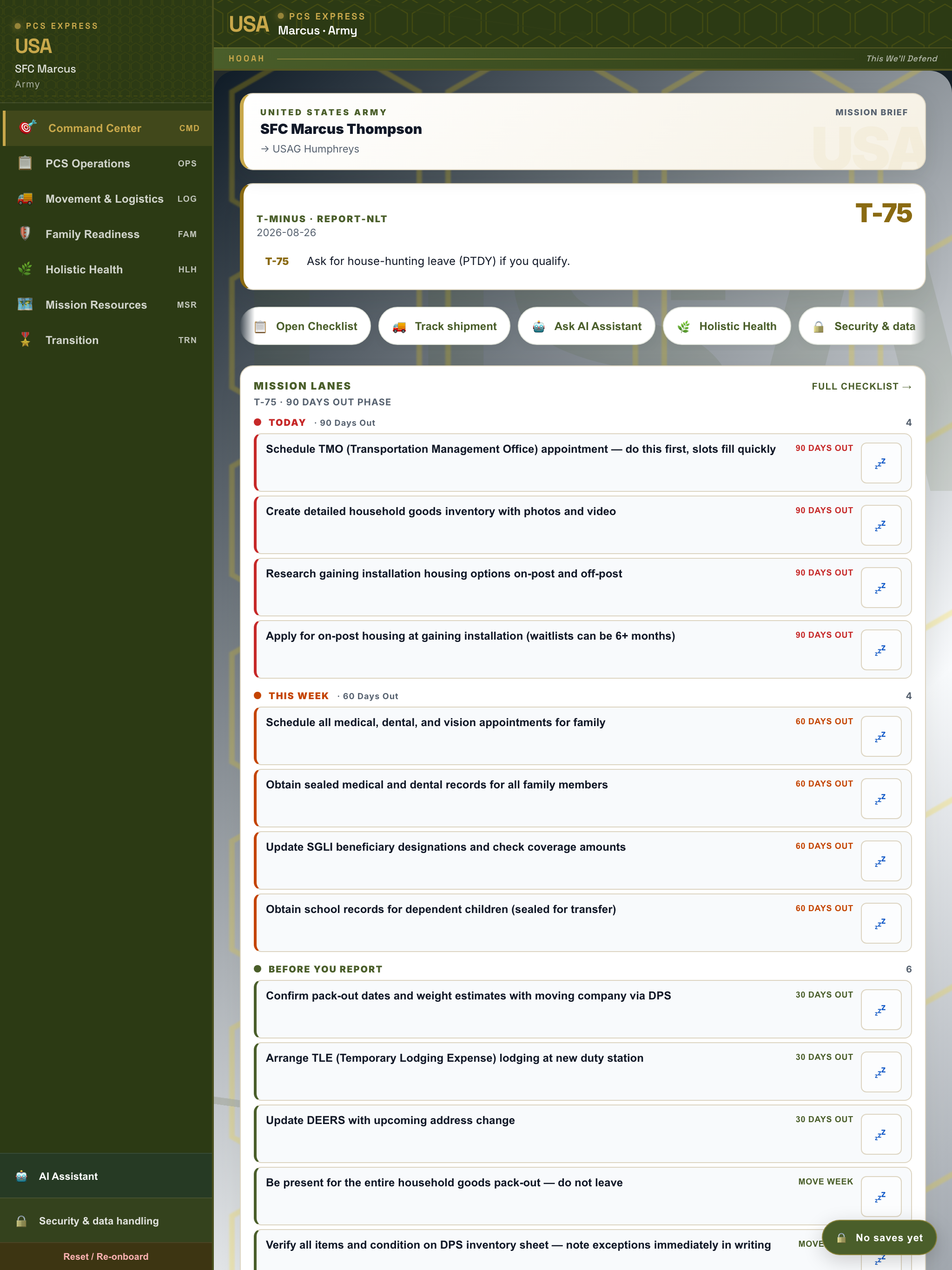Snooze the Apply for on-post housing task
Viewport: 952px width, 1270px height.
tap(881, 650)
